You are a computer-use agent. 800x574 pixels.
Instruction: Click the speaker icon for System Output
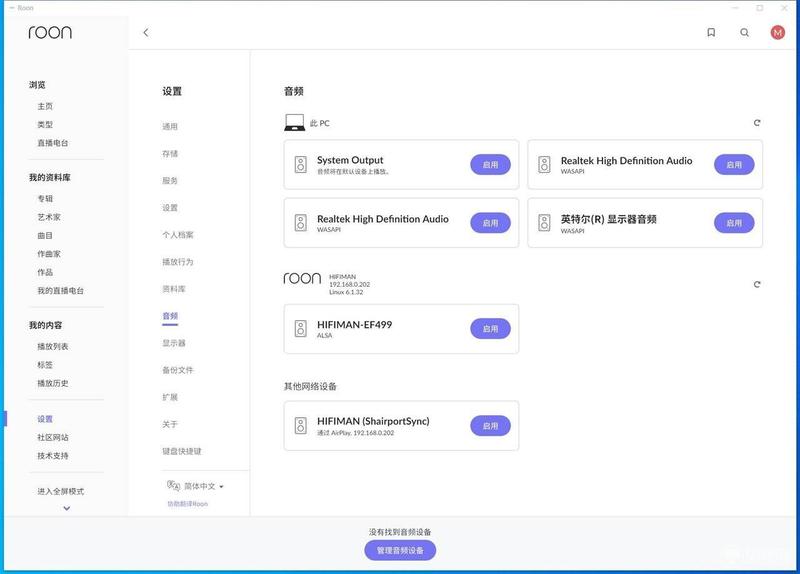tap(301, 164)
